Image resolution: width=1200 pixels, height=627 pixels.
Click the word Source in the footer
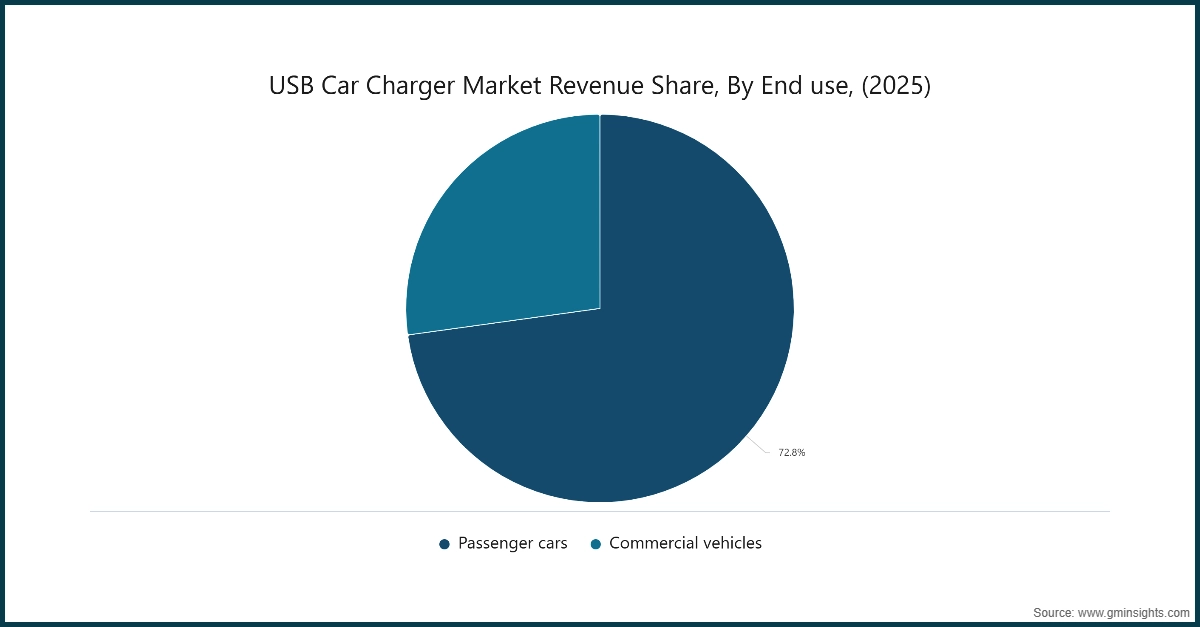click(x=1053, y=611)
